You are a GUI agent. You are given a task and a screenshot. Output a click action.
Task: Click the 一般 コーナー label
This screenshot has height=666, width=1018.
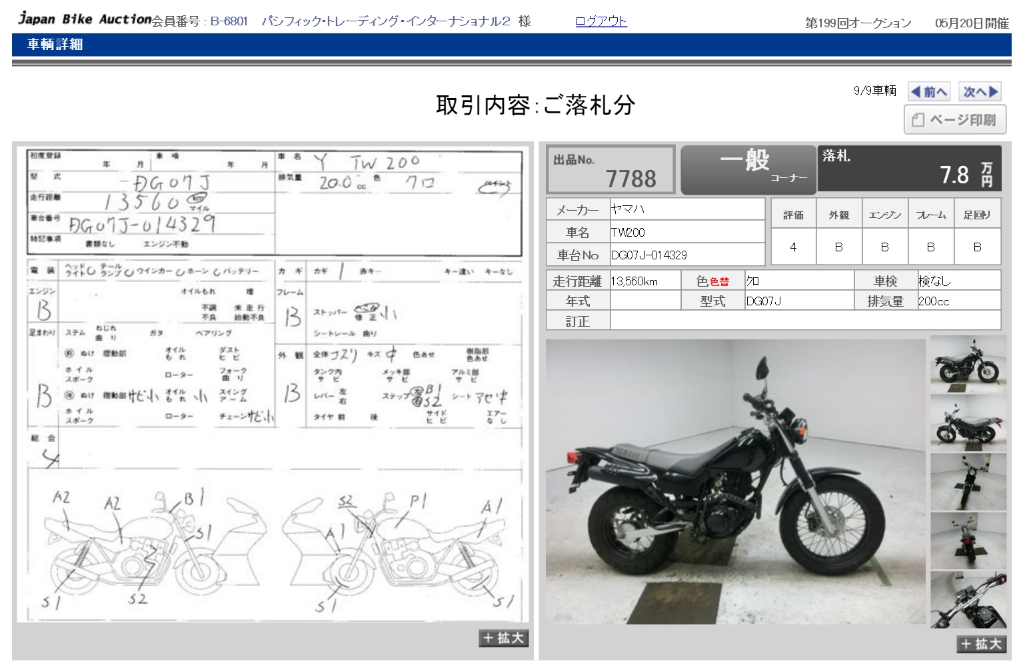749,167
